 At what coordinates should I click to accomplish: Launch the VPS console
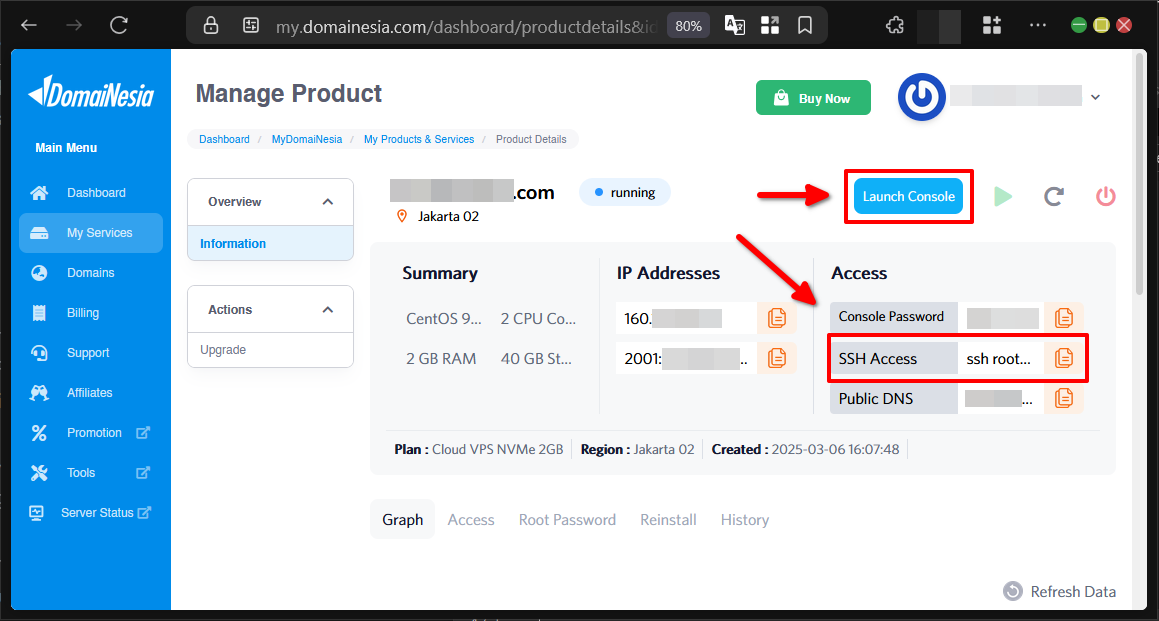coord(908,196)
